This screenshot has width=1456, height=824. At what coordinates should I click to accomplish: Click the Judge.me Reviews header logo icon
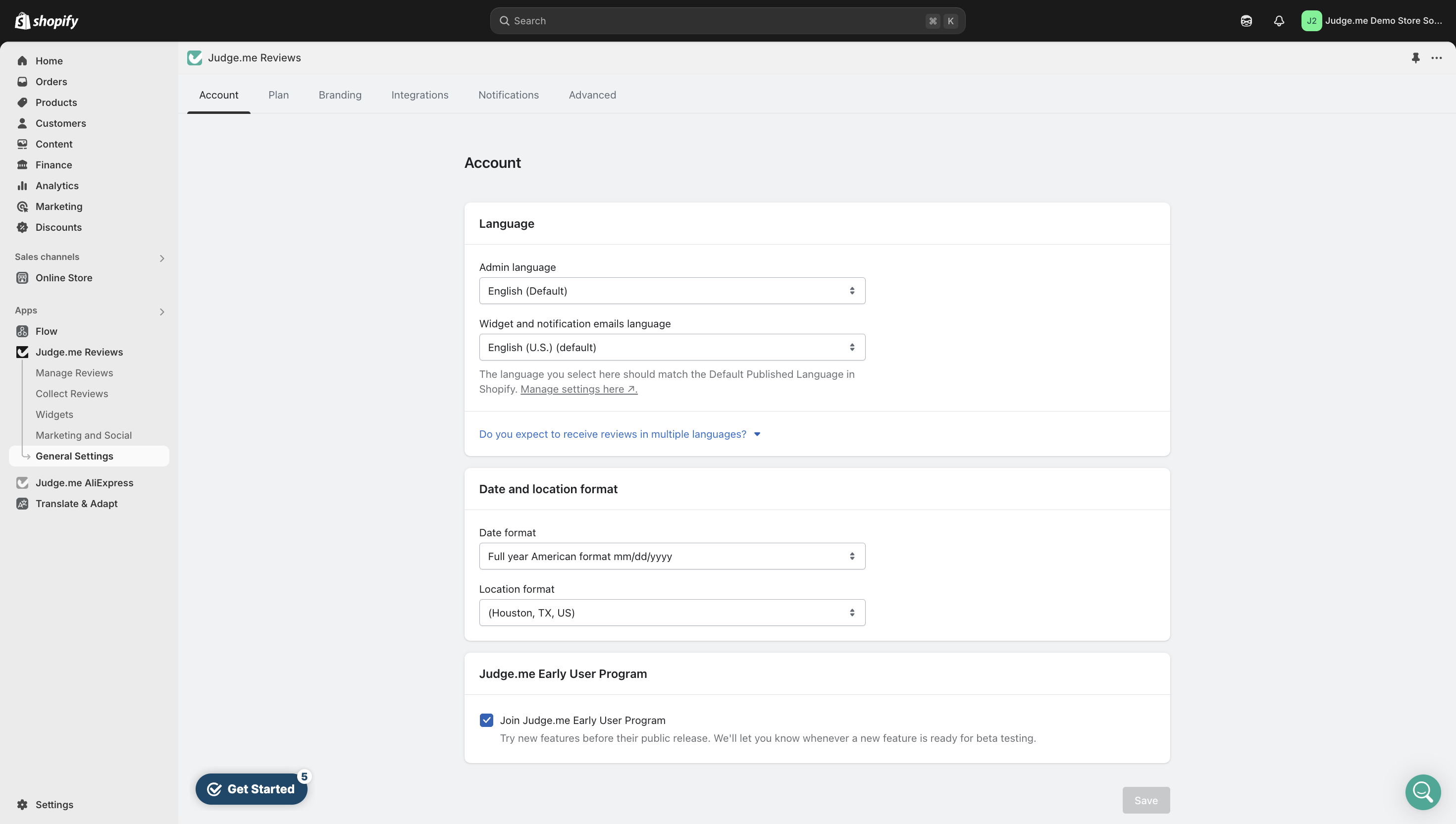195,58
